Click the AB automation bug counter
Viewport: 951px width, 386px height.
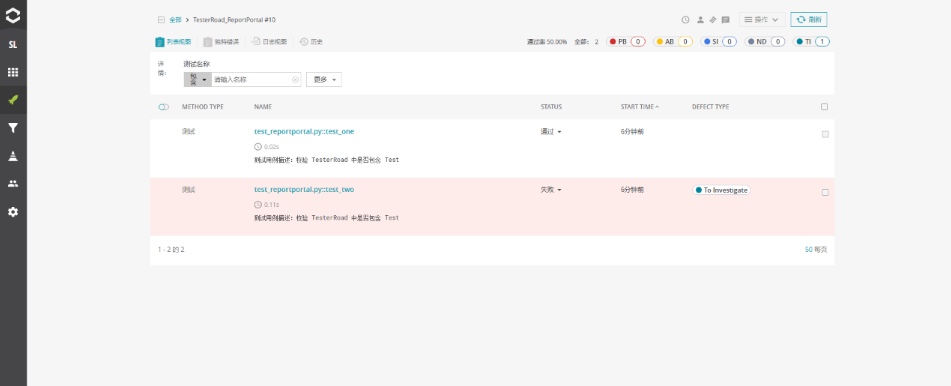[x=673, y=42]
